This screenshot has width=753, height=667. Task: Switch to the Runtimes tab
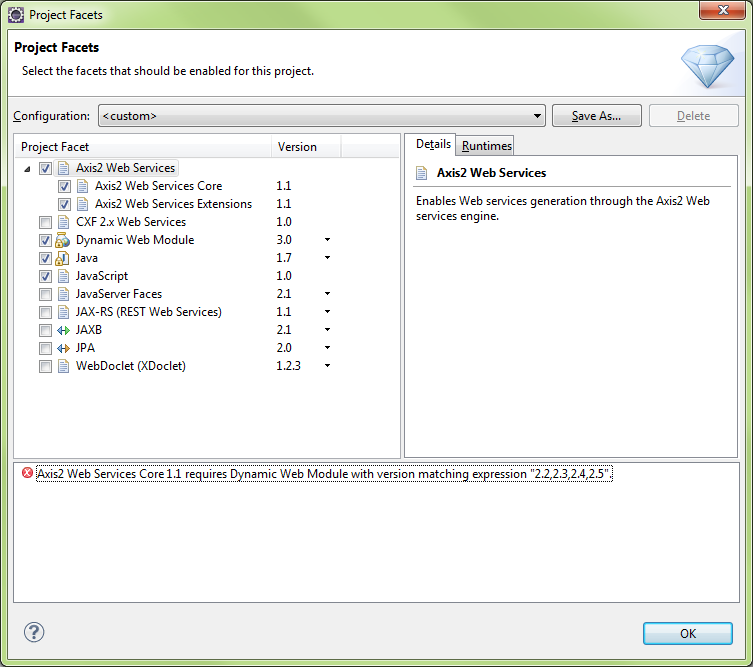(486, 146)
